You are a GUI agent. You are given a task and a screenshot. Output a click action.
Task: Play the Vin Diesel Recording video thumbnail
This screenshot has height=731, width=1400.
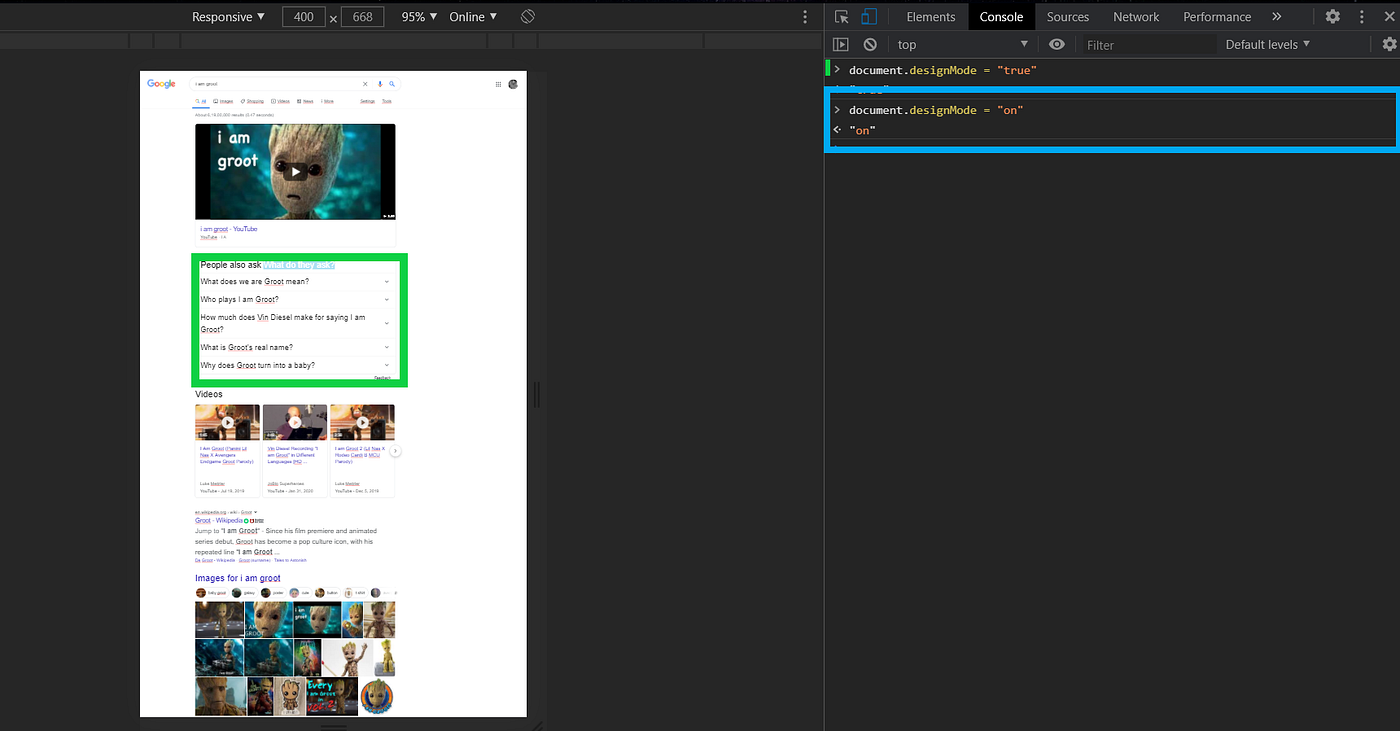pyautogui.click(x=295, y=422)
